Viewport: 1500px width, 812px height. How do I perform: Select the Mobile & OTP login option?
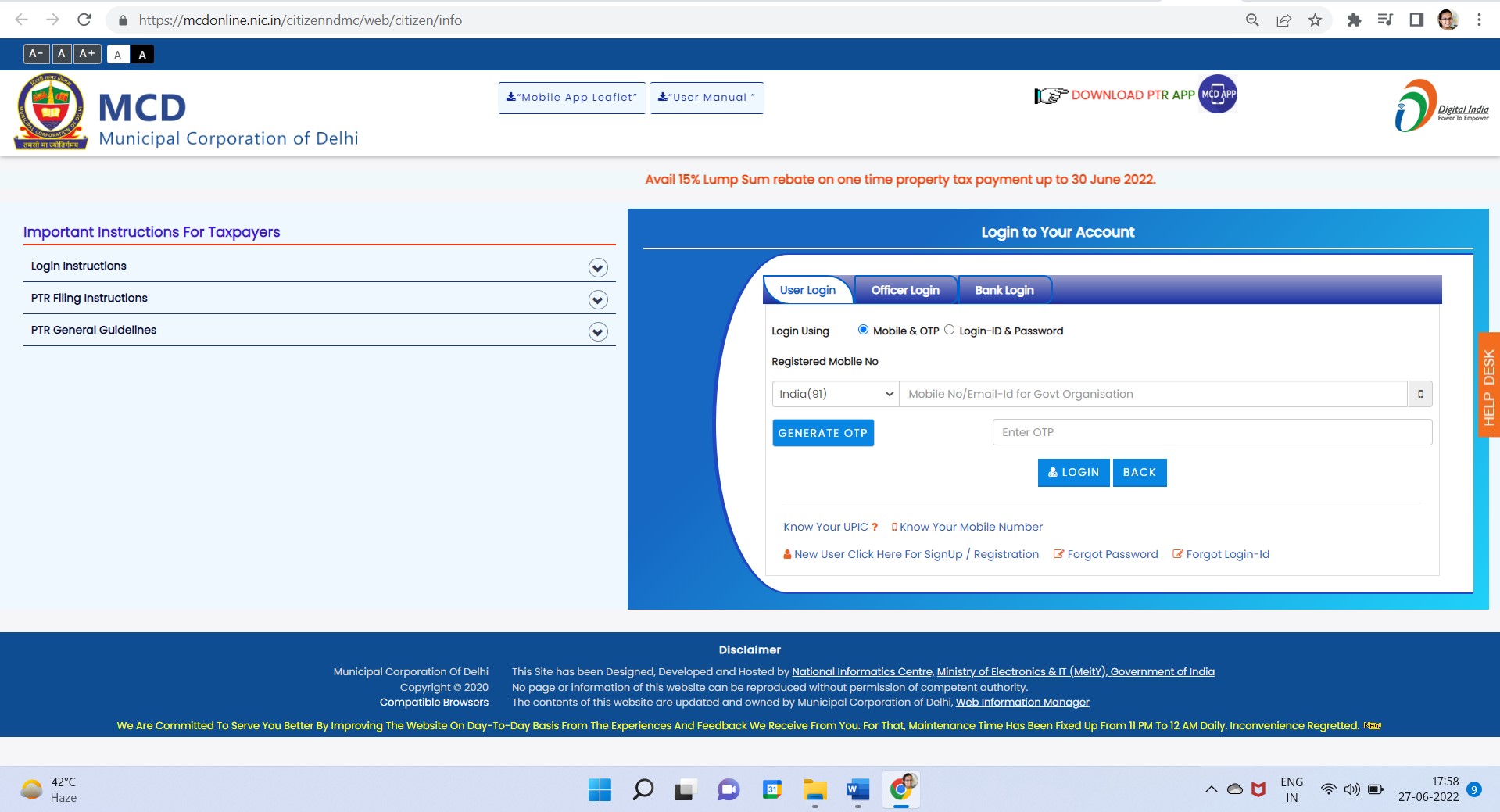point(863,330)
